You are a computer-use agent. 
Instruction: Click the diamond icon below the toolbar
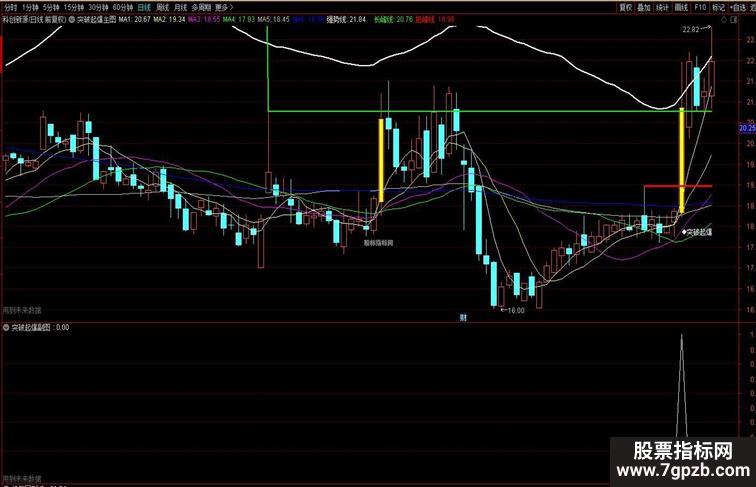coord(724,20)
